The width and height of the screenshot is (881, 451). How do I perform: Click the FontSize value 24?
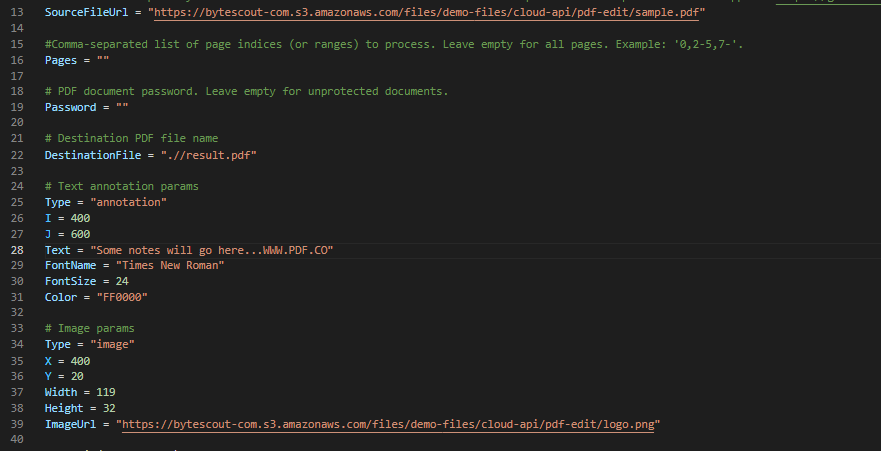click(122, 281)
